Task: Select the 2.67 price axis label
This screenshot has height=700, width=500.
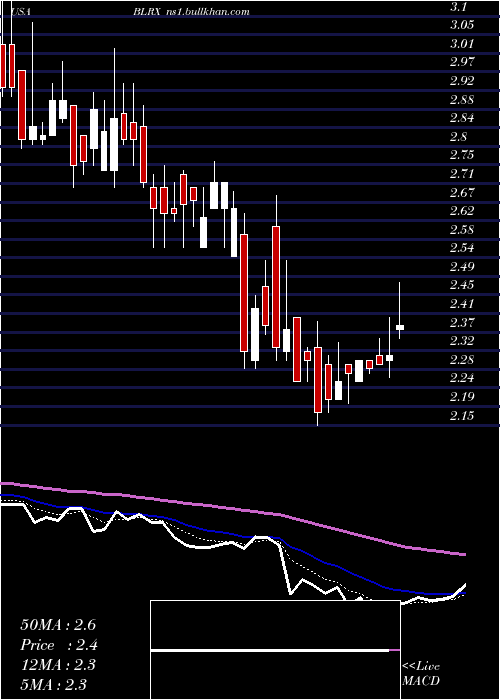Action: [462, 192]
